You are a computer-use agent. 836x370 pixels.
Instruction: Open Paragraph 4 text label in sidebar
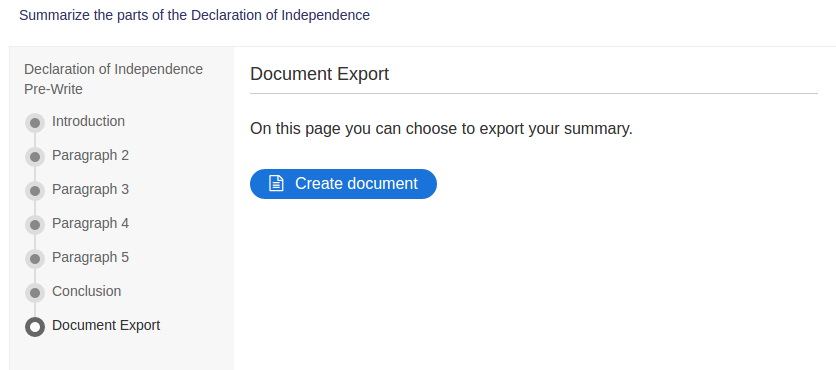(x=91, y=223)
